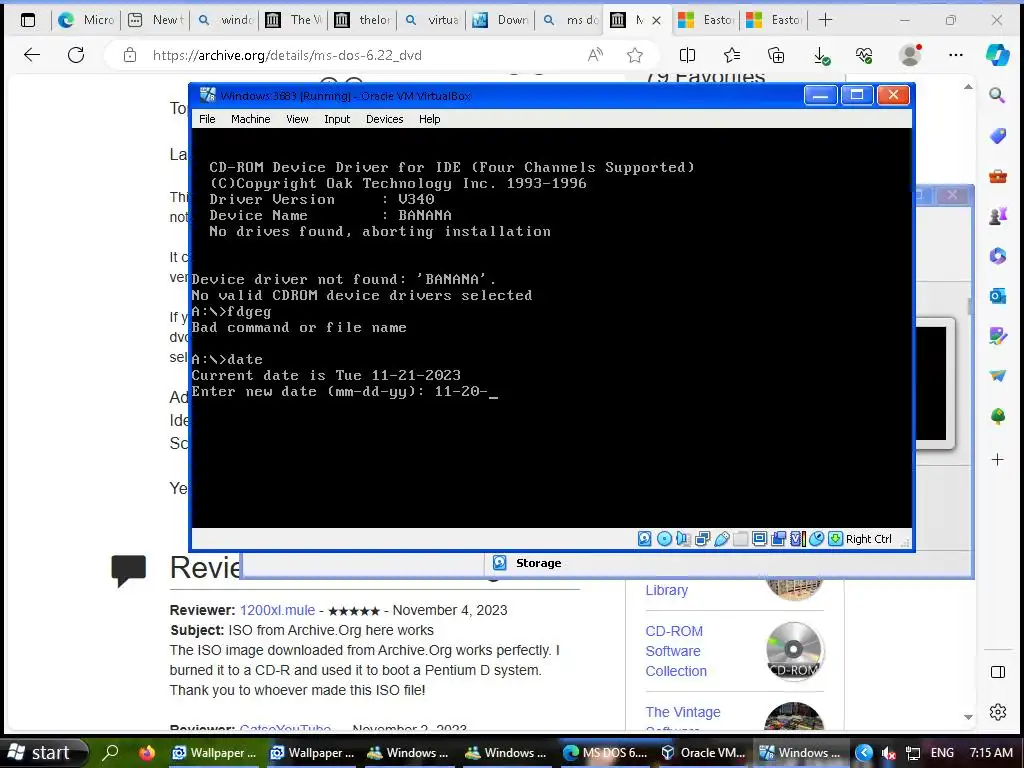Open Outlook in Edge sidebar
Viewport: 1024px width, 768px height.
pyautogui.click(x=997, y=296)
